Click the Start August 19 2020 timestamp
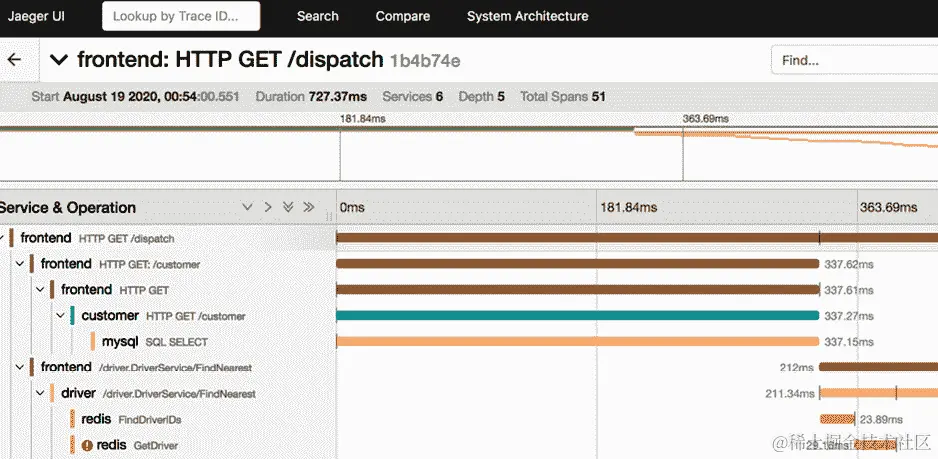Viewport: 938px width, 459px height. (x=135, y=96)
